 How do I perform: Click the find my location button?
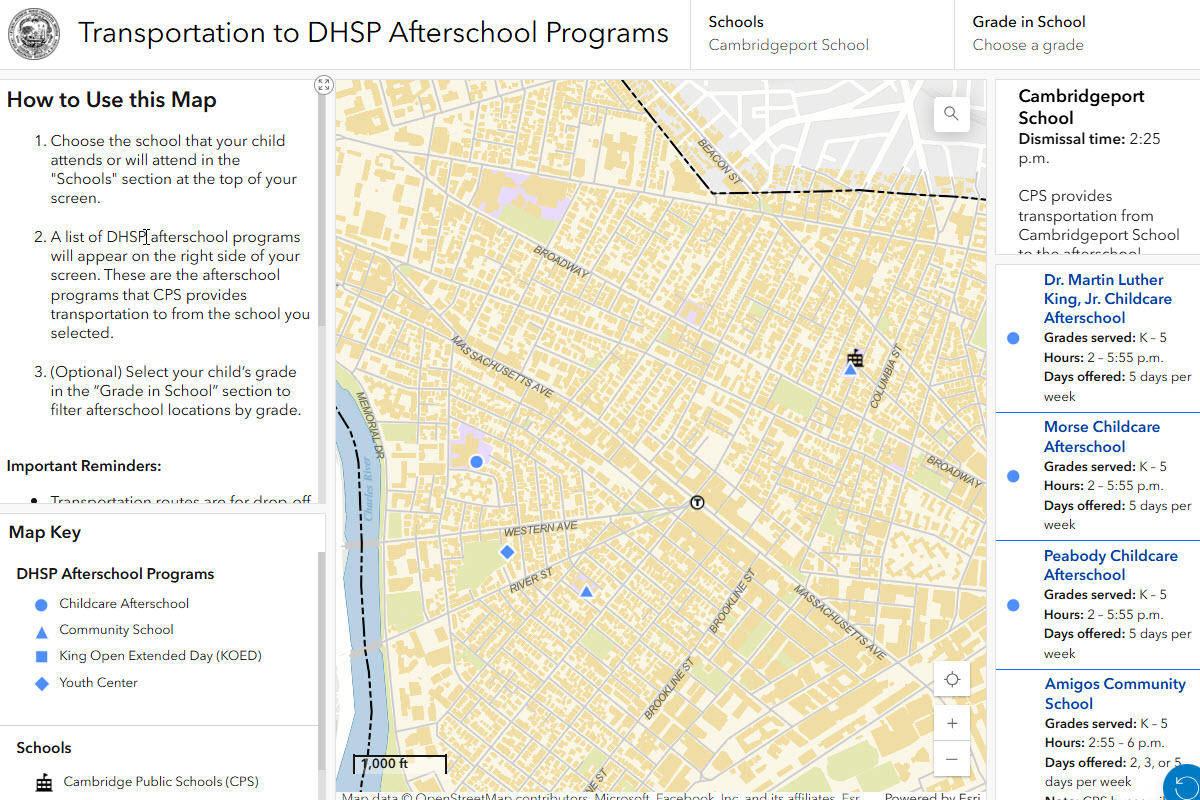pos(951,680)
